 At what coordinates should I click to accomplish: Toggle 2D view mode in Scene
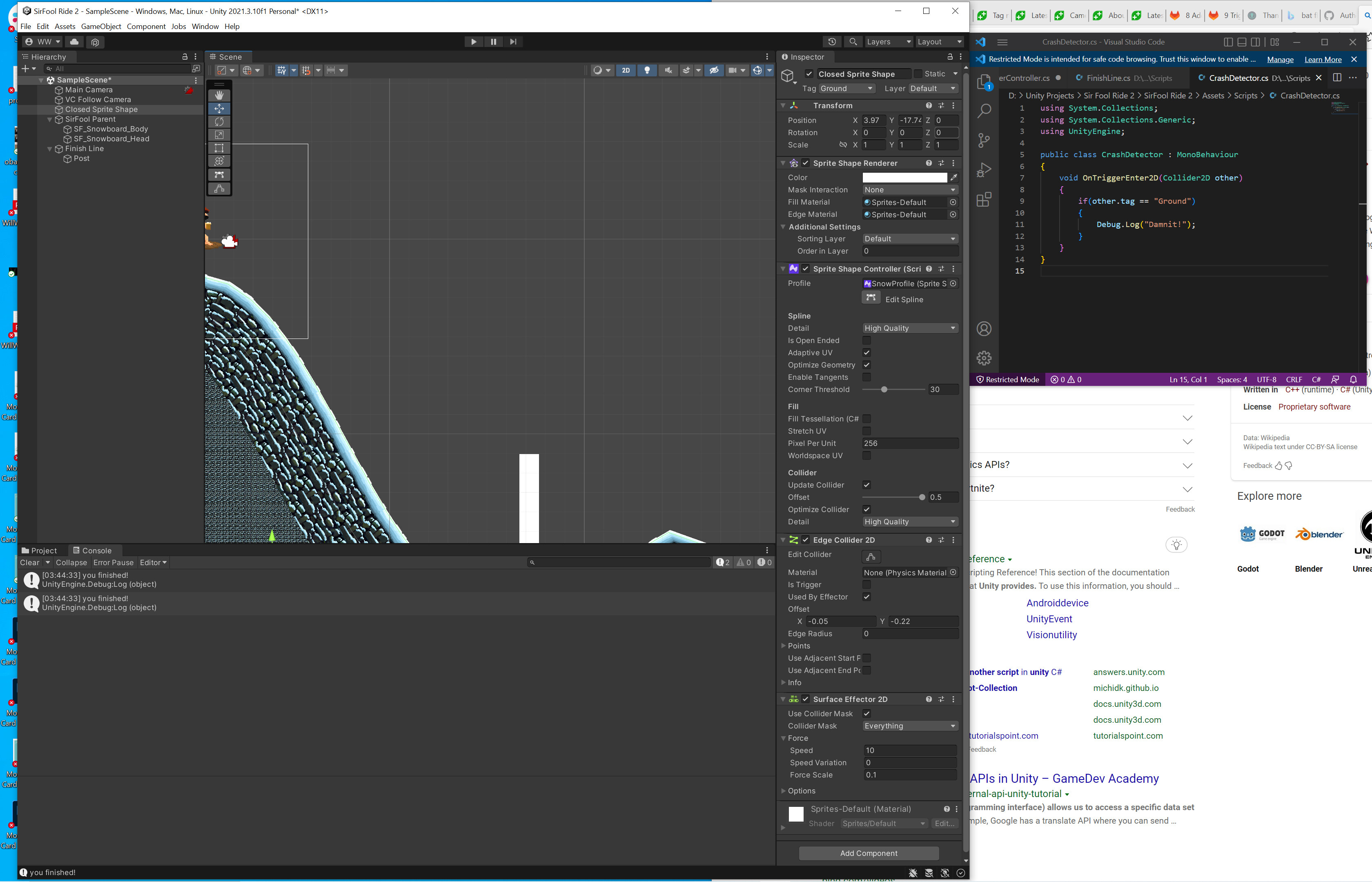pyautogui.click(x=626, y=70)
